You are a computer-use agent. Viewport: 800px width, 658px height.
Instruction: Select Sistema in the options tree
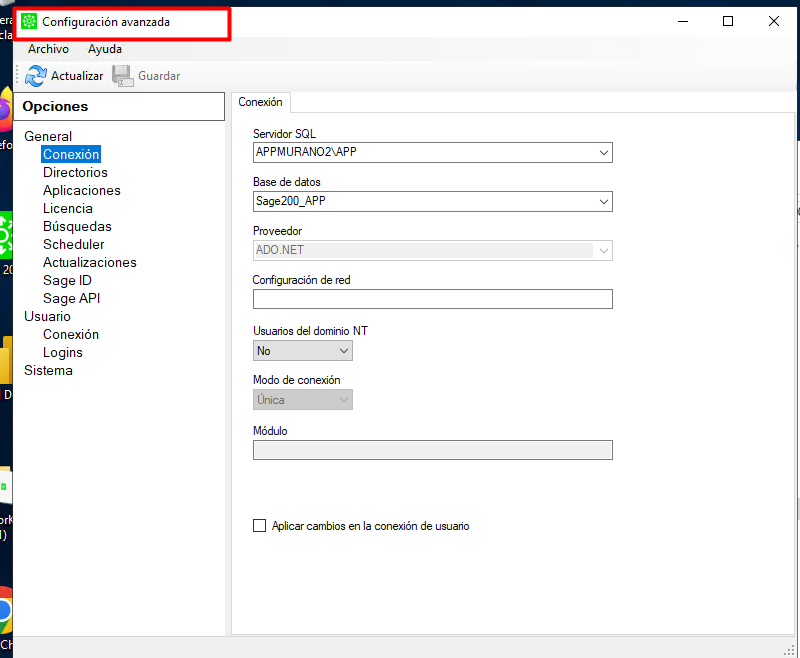tap(48, 370)
